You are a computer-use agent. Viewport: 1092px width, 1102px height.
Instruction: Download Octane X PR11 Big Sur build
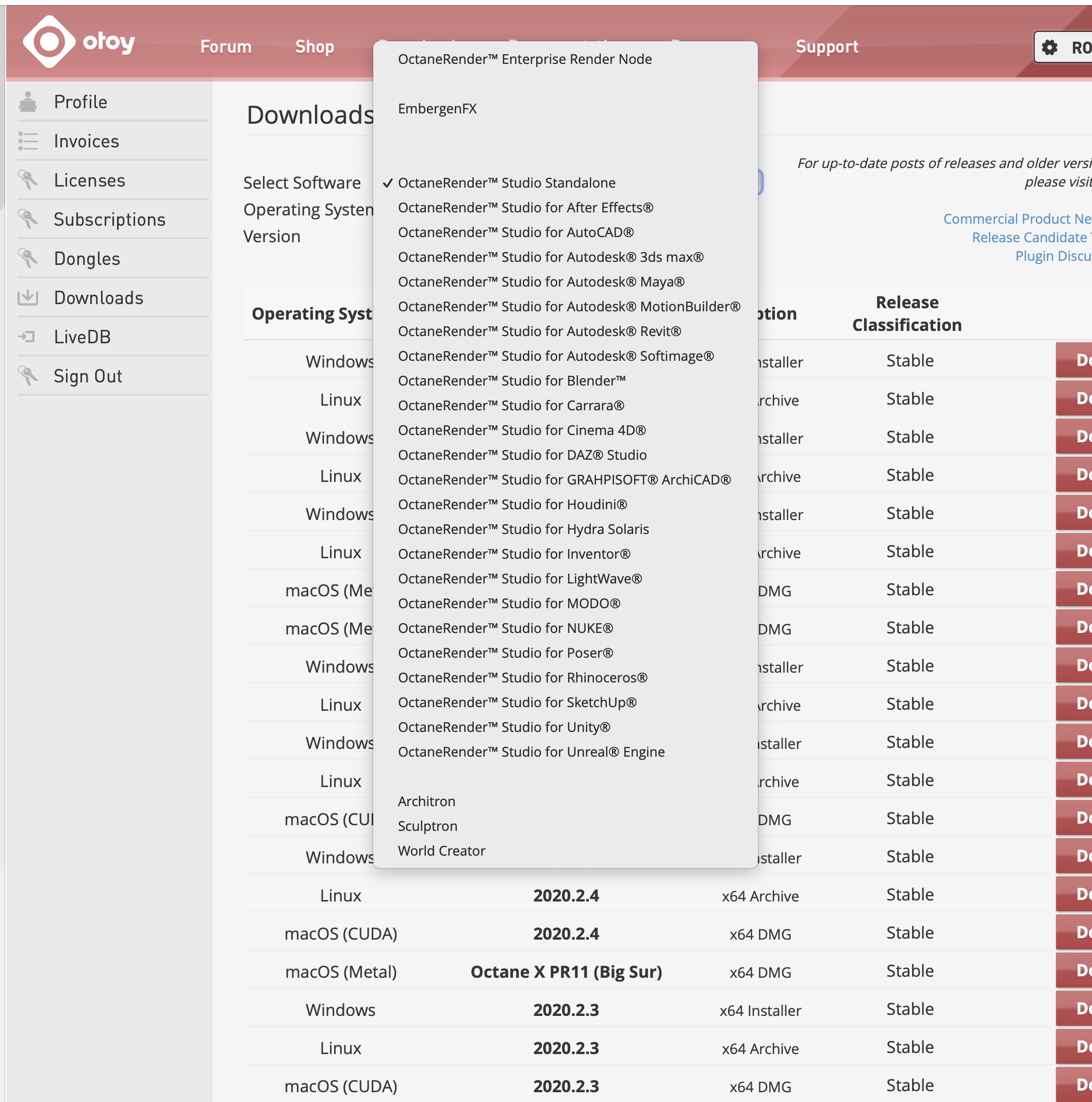tap(1074, 971)
